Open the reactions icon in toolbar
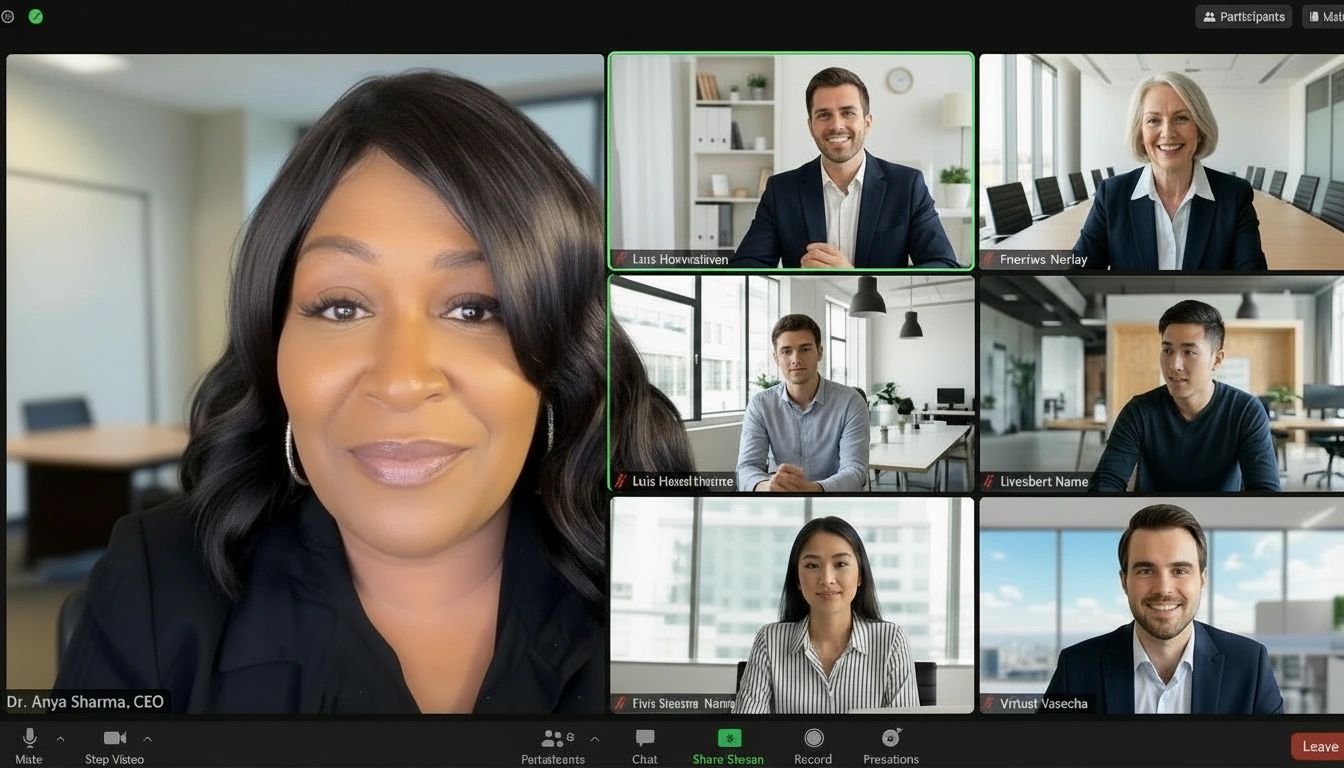 coord(891,738)
